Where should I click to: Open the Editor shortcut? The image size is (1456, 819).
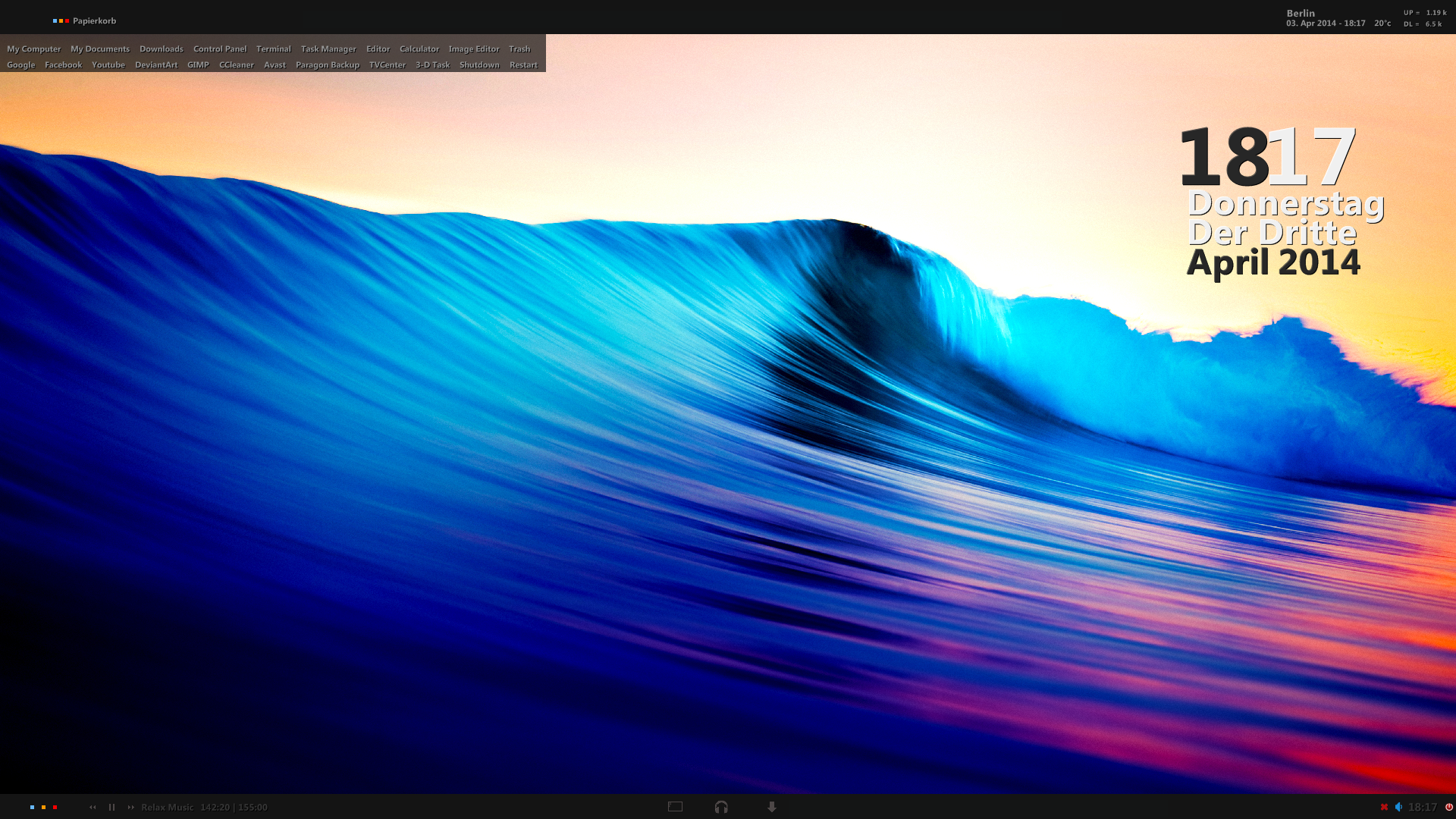378,49
